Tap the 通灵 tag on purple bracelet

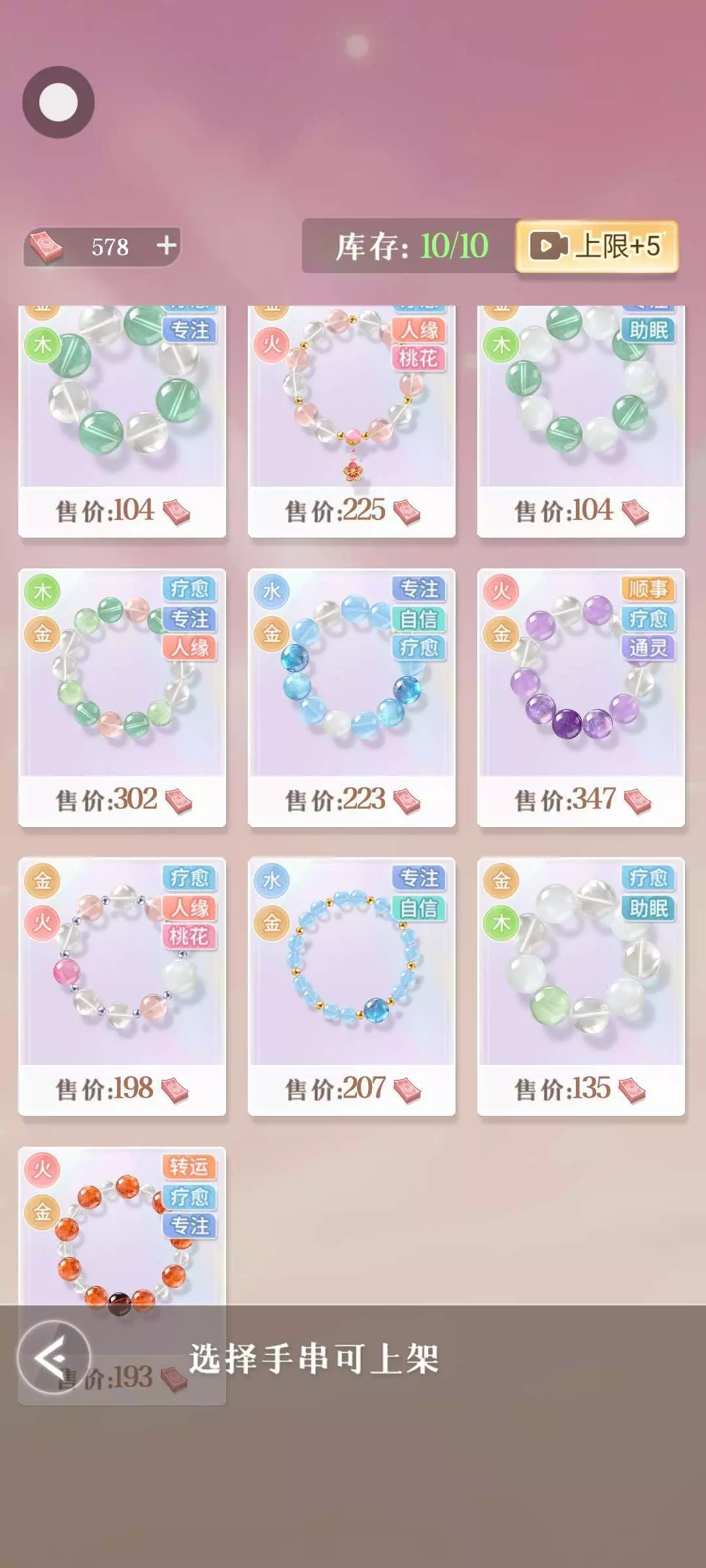pos(648,647)
